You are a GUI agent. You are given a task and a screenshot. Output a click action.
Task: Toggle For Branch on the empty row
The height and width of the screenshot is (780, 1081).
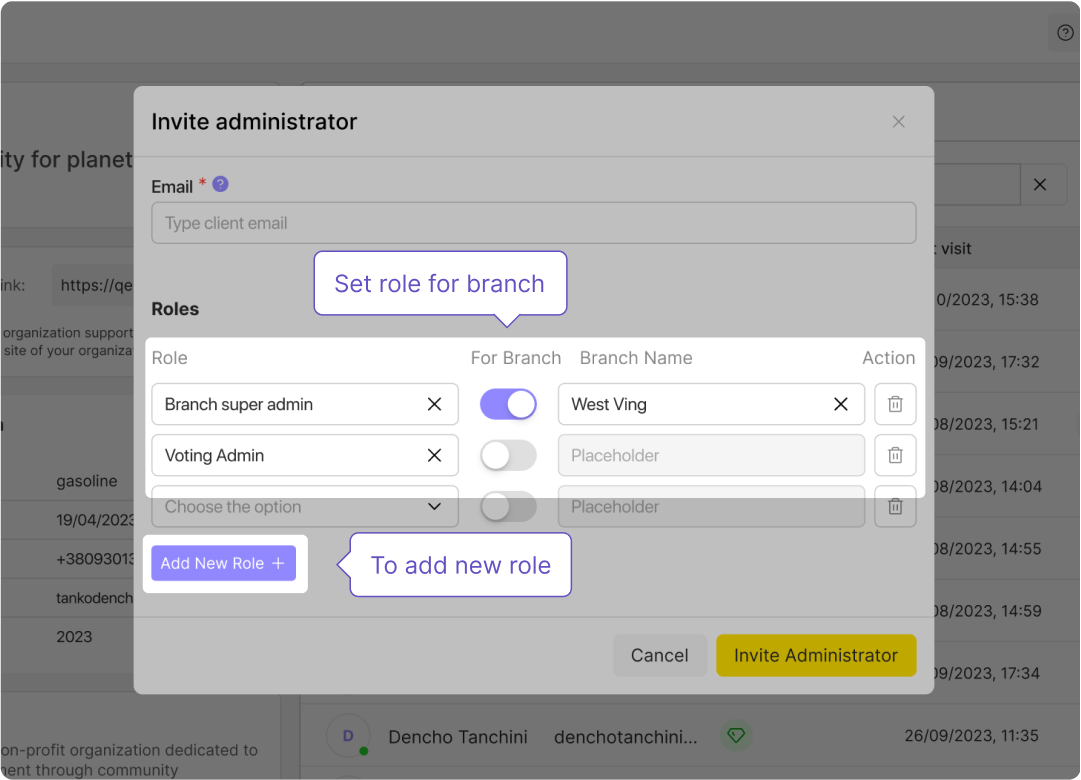click(508, 507)
